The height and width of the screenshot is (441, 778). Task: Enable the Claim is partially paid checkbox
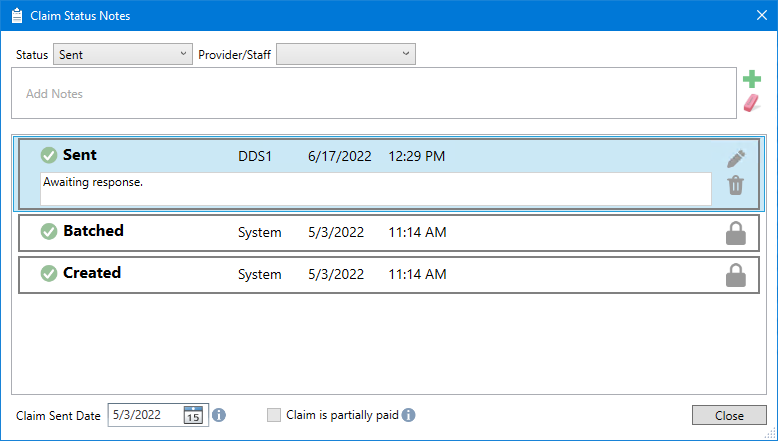pos(274,415)
